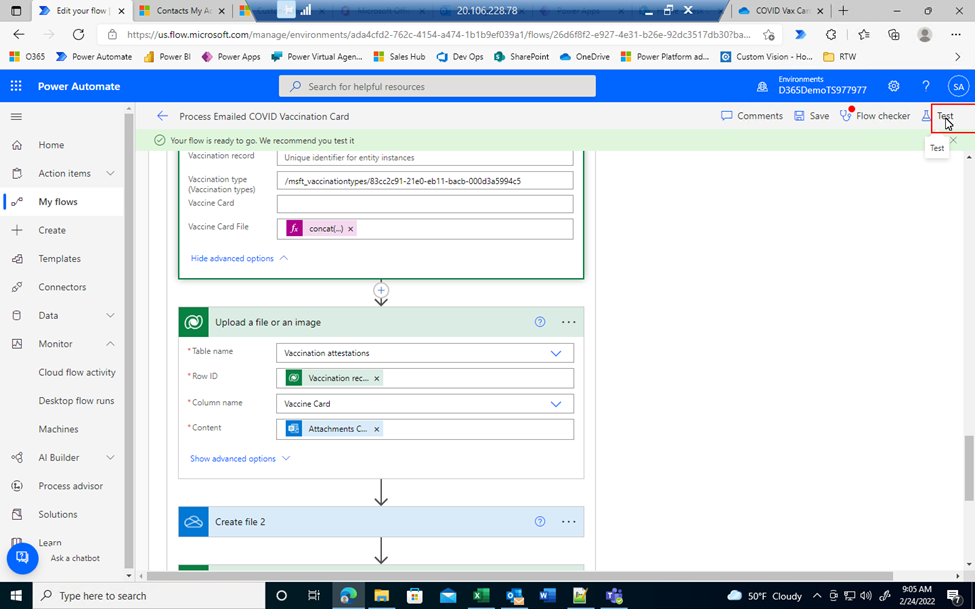Screen dimensions: 975x609
Task: Click the back arrow beside flow title
Action: [x=162, y=116]
